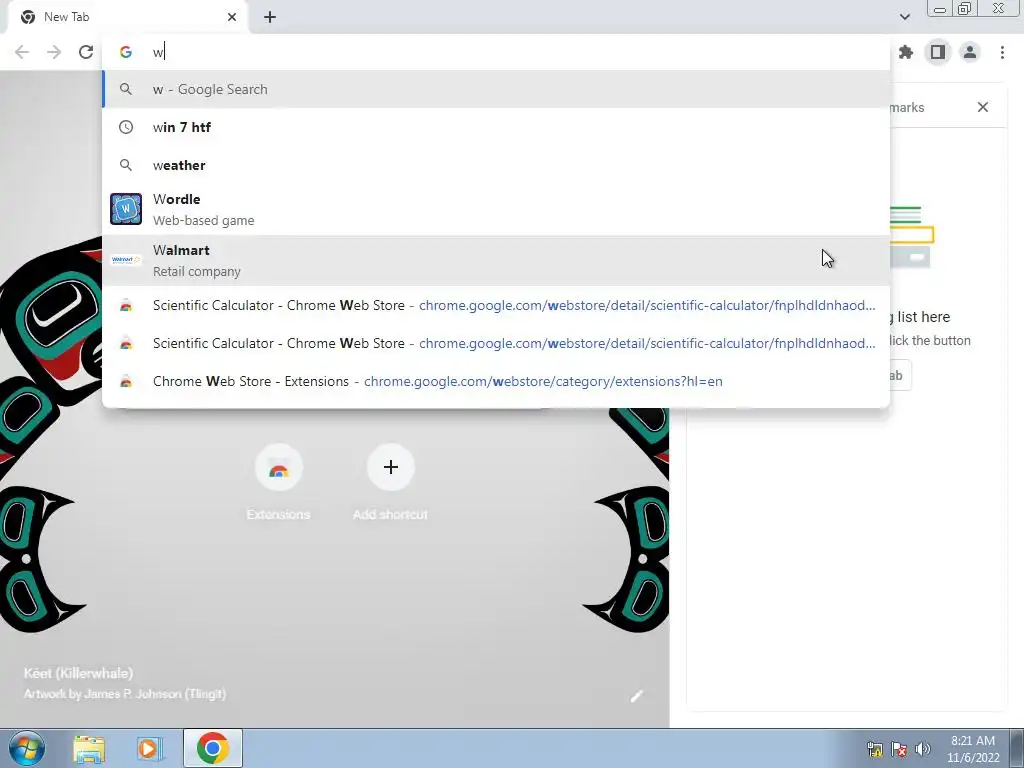Image resolution: width=1024 pixels, height=768 pixels.
Task: Click the forward navigation arrow
Action: [54, 52]
